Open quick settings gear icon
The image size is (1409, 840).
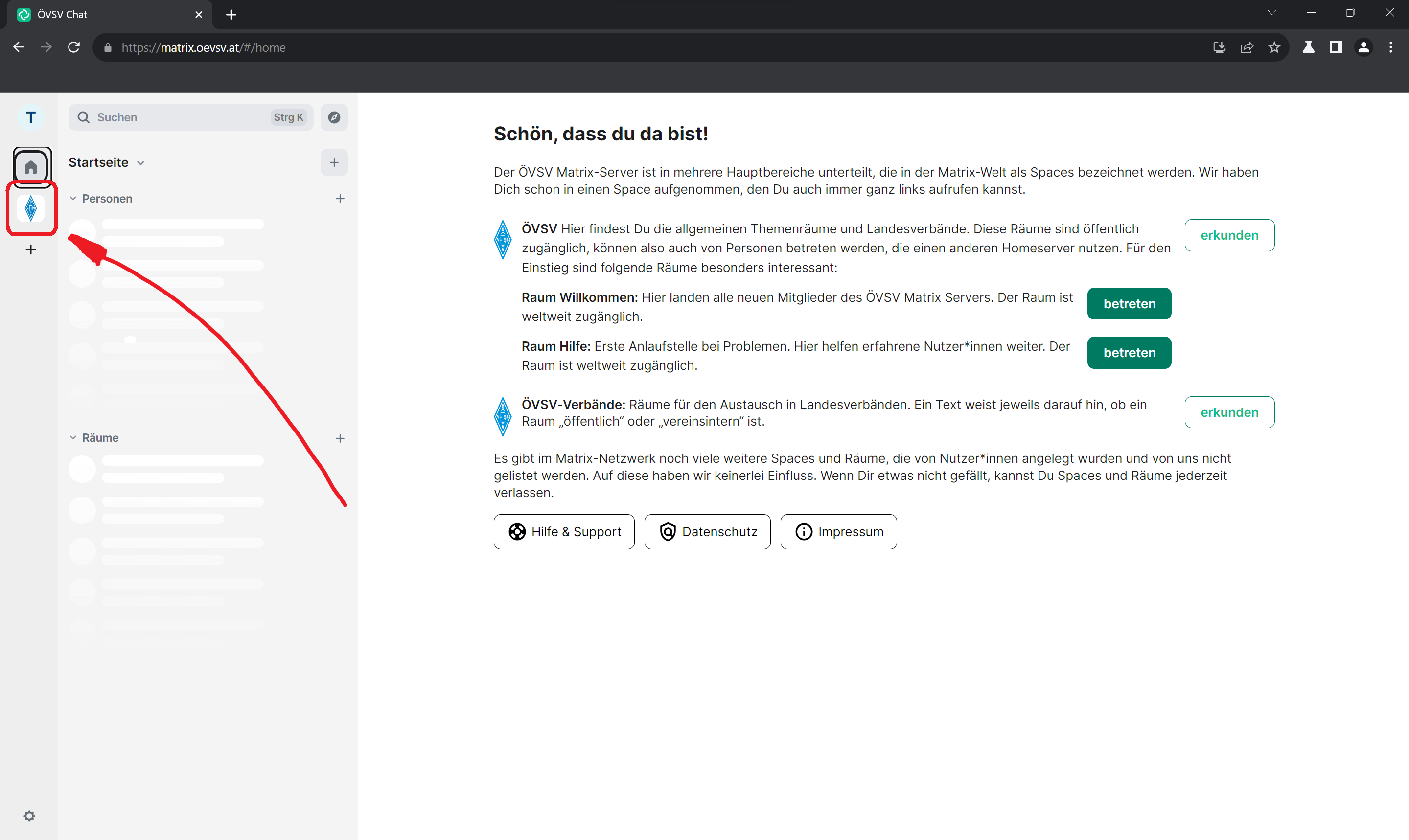pyautogui.click(x=29, y=816)
